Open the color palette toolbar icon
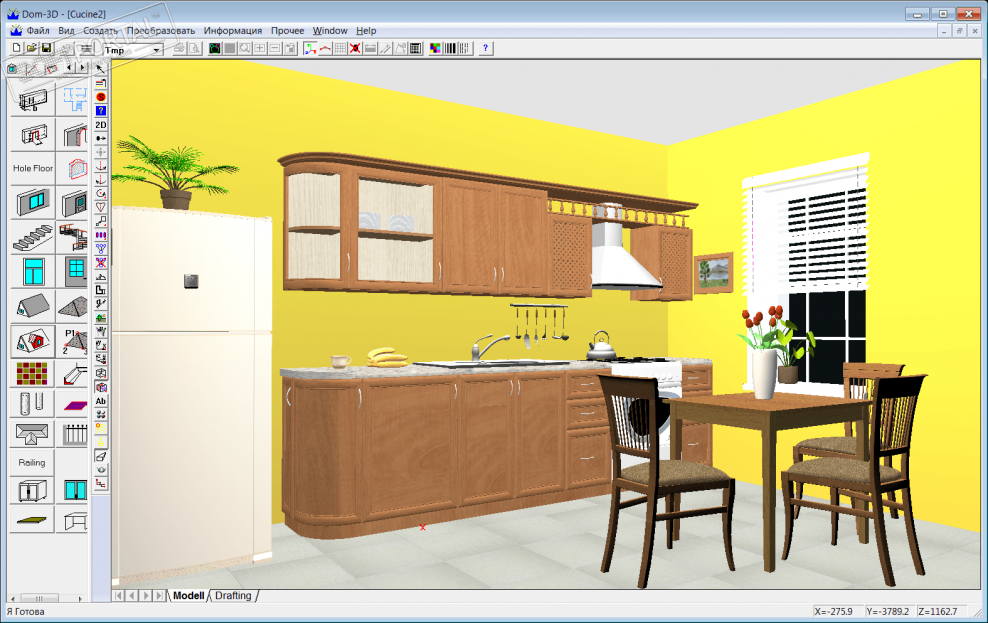This screenshot has width=988, height=623. pyautogui.click(x=435, y=48)
